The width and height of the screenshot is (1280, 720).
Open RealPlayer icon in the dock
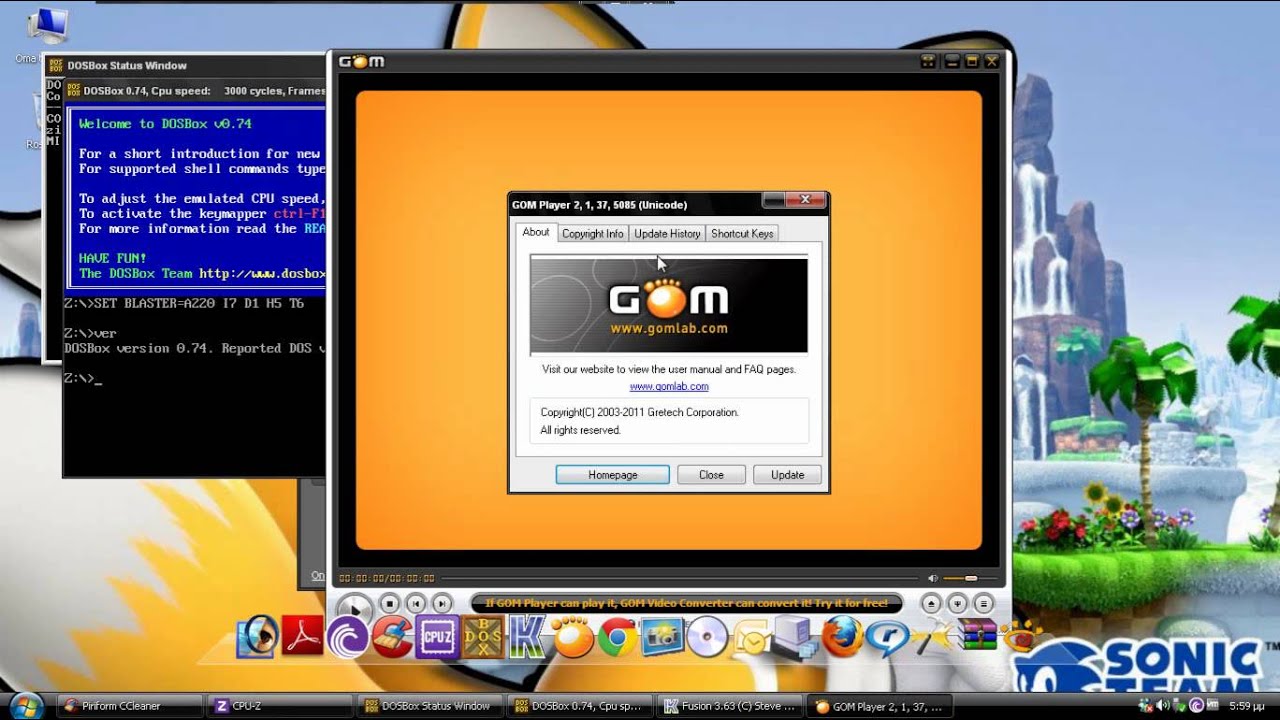(x=887, y=636)
